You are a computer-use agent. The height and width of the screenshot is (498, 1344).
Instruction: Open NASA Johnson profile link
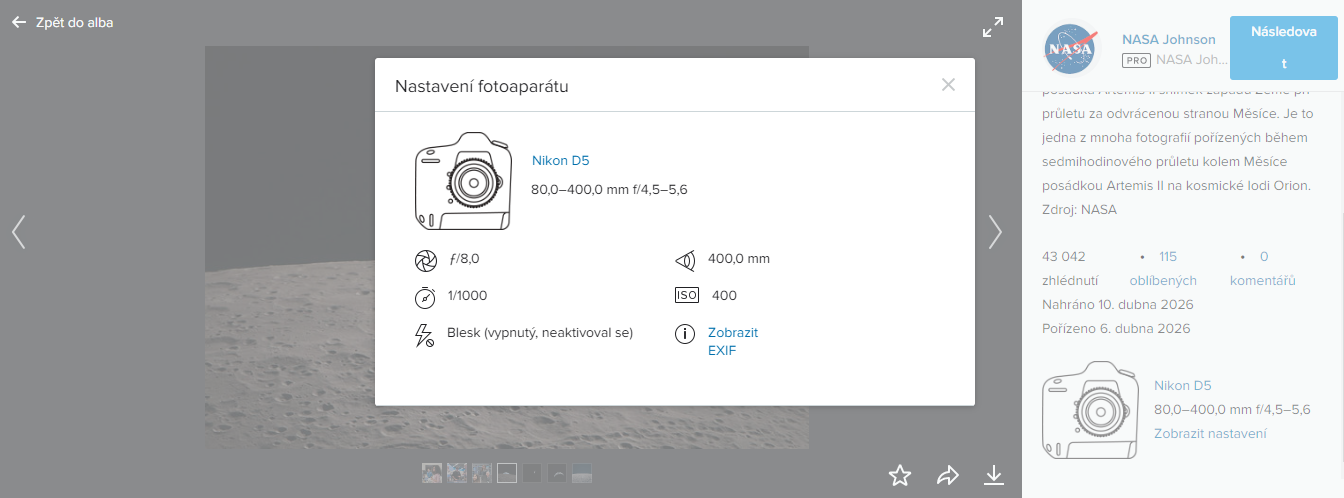[1168, 39]
